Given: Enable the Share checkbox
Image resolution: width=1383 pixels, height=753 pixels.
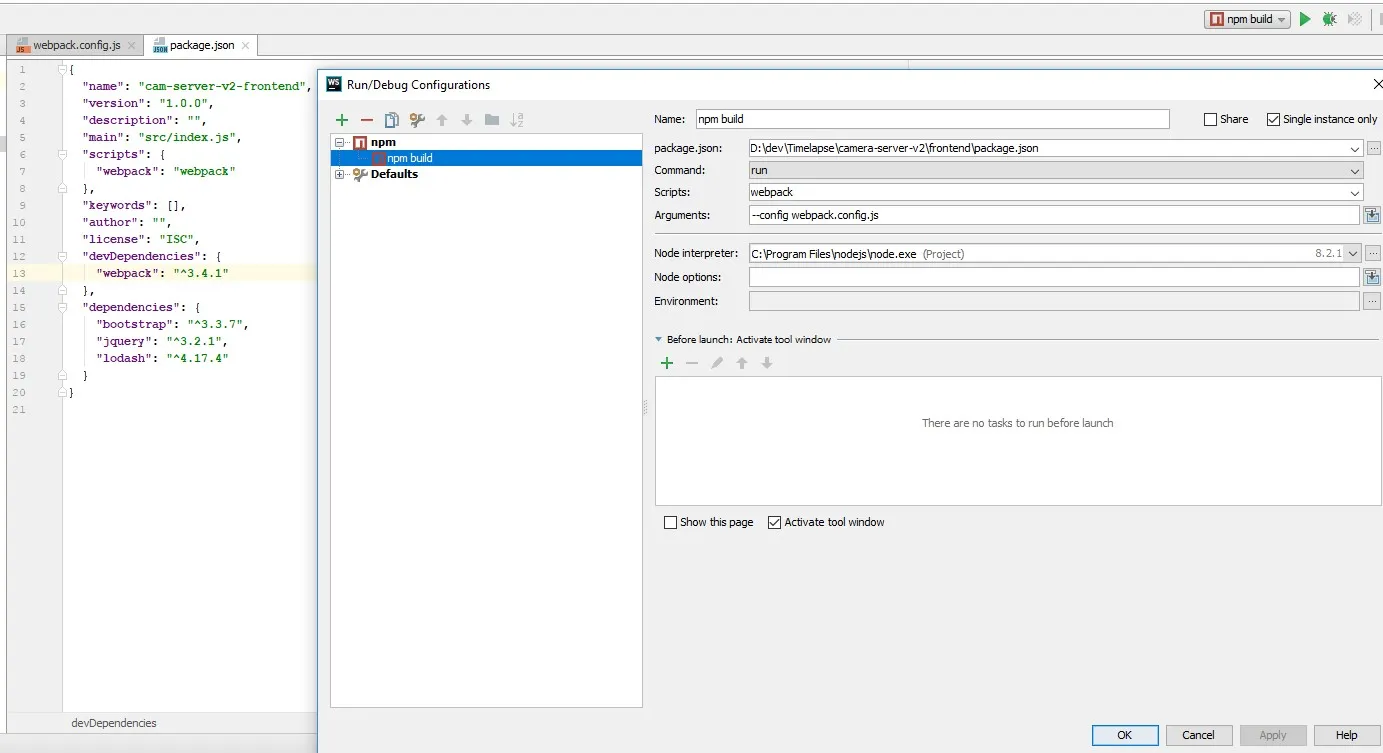Looking at the screenshot, I should tap(1211, 119).
